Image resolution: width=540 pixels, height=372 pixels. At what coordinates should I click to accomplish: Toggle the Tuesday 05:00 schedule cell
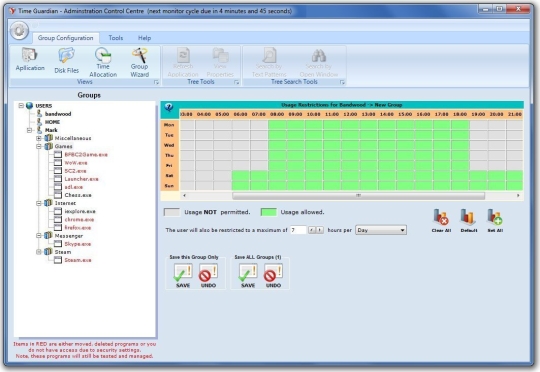pyautogui.click(x=222, y=135)
